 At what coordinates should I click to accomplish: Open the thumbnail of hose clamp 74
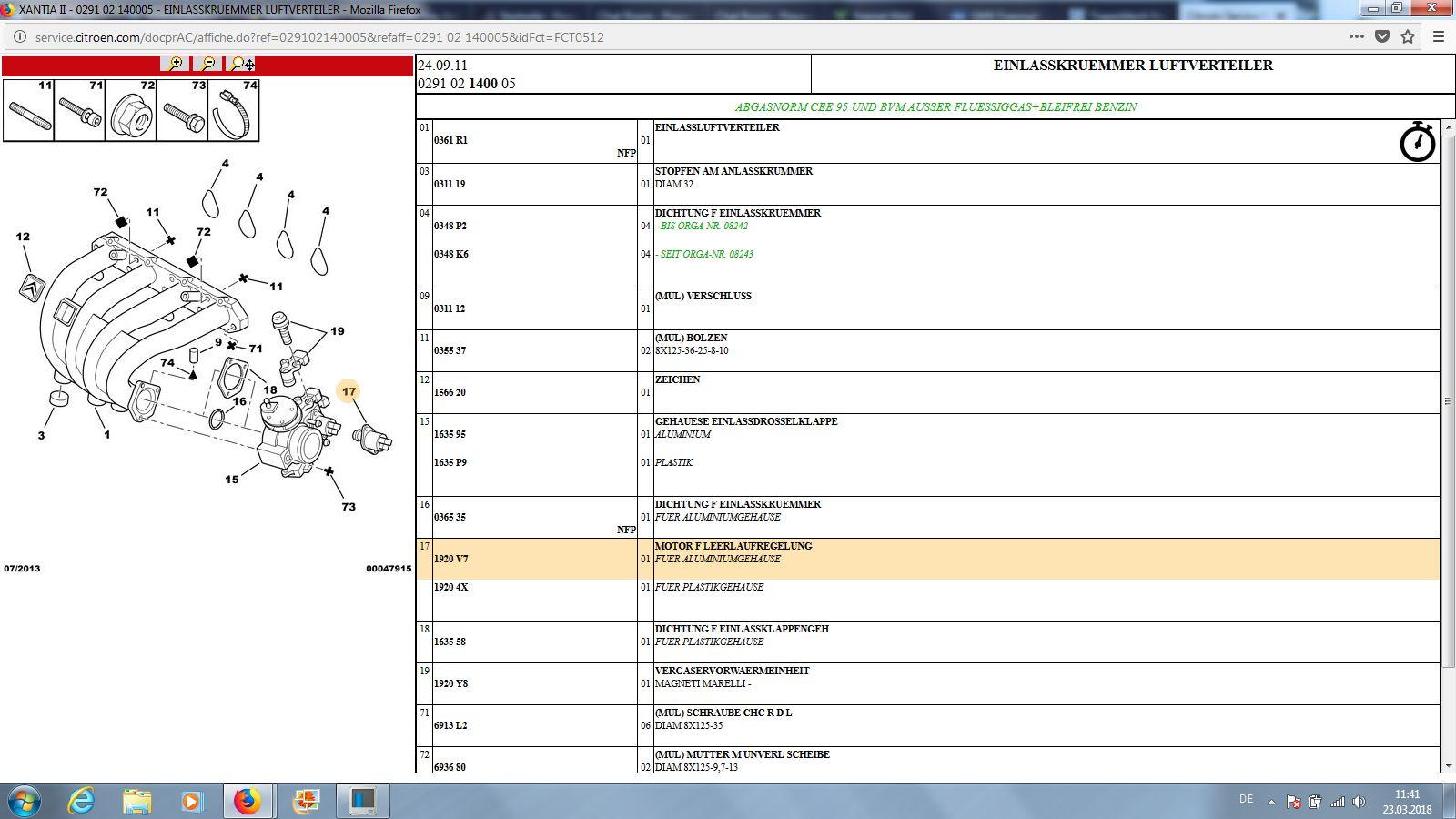234,110
